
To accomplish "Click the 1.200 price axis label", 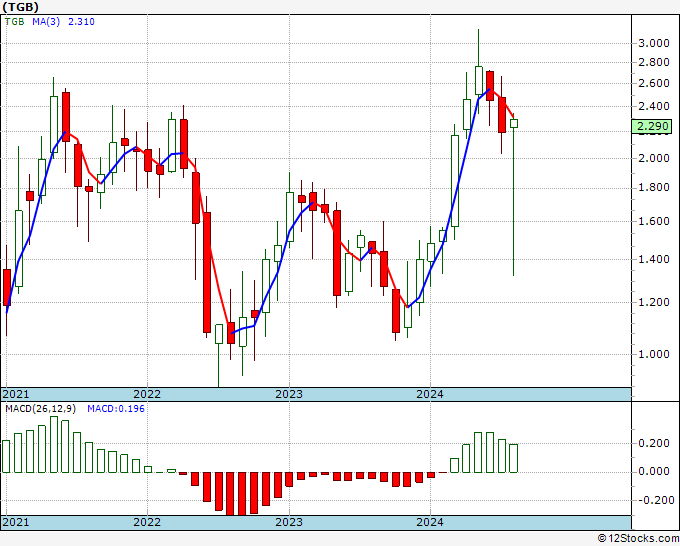I will [654, 302].
